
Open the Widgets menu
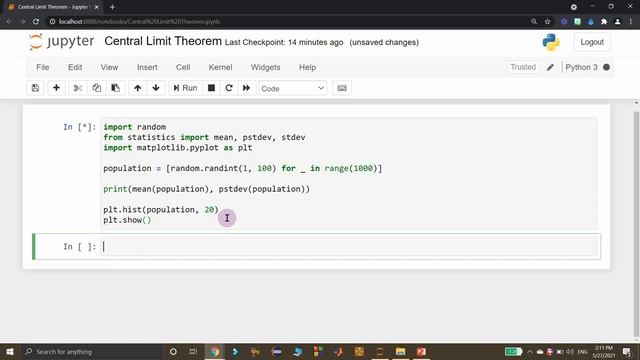pos(265,67)
